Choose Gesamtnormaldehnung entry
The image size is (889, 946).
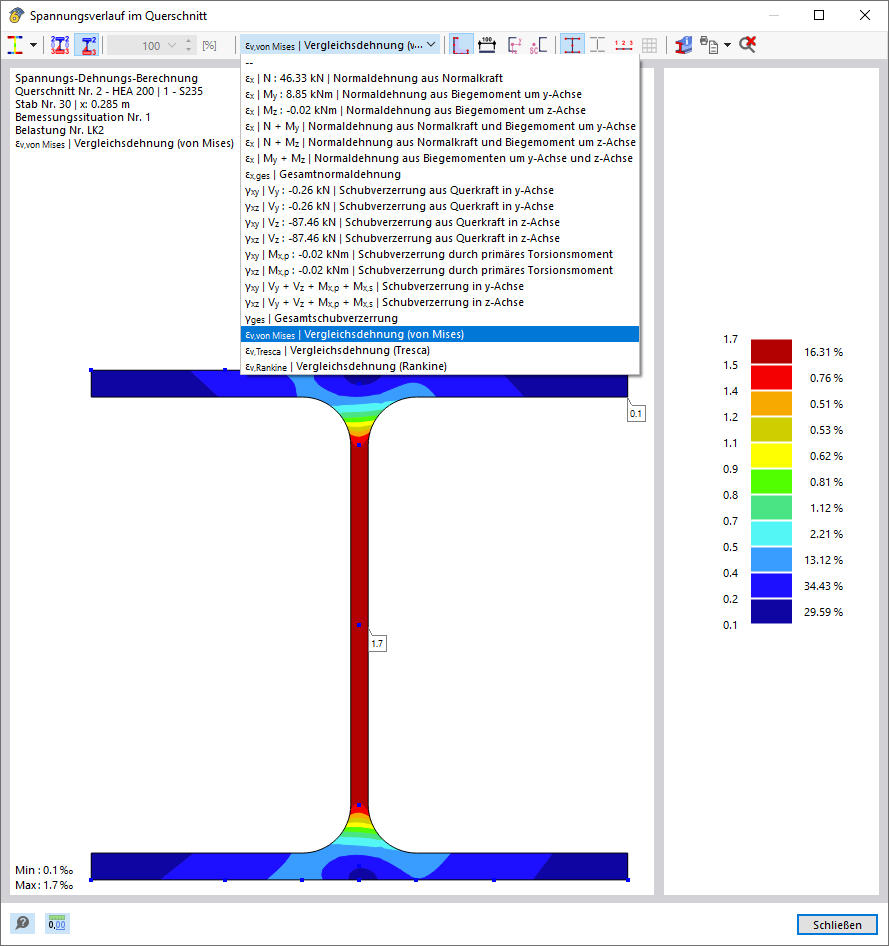pyautogui.click(x=440, y=174)
